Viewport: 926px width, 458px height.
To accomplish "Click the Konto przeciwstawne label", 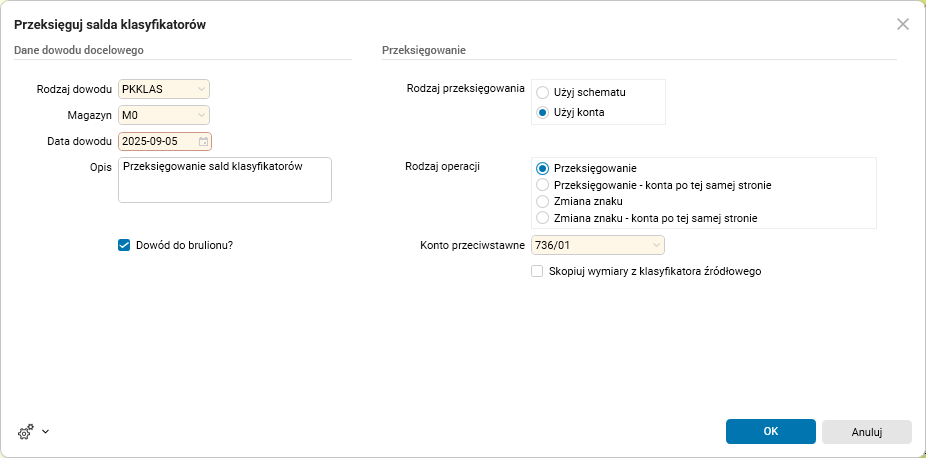I will (x=472, y=245).
